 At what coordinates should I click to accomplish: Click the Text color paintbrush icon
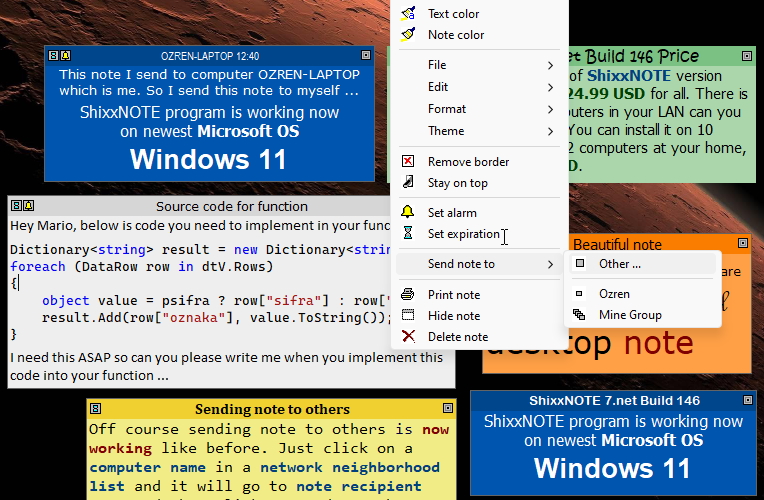[408, 13]
